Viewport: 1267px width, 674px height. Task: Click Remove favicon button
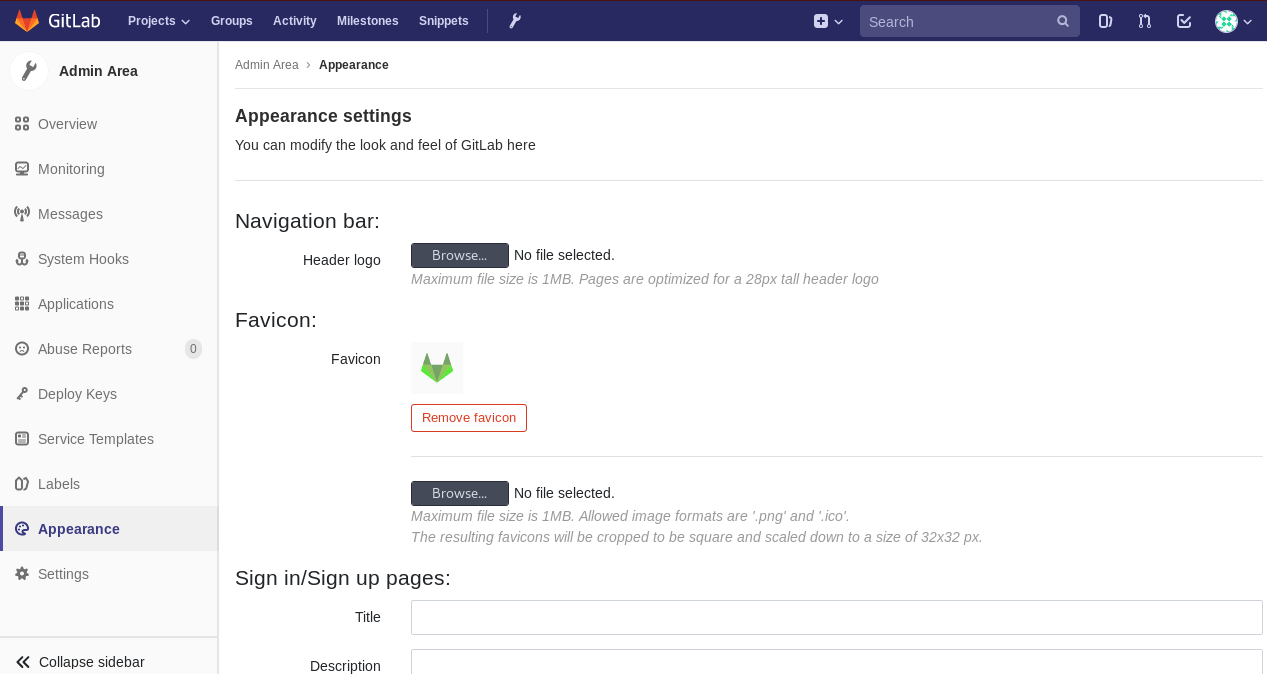[469, 418]
